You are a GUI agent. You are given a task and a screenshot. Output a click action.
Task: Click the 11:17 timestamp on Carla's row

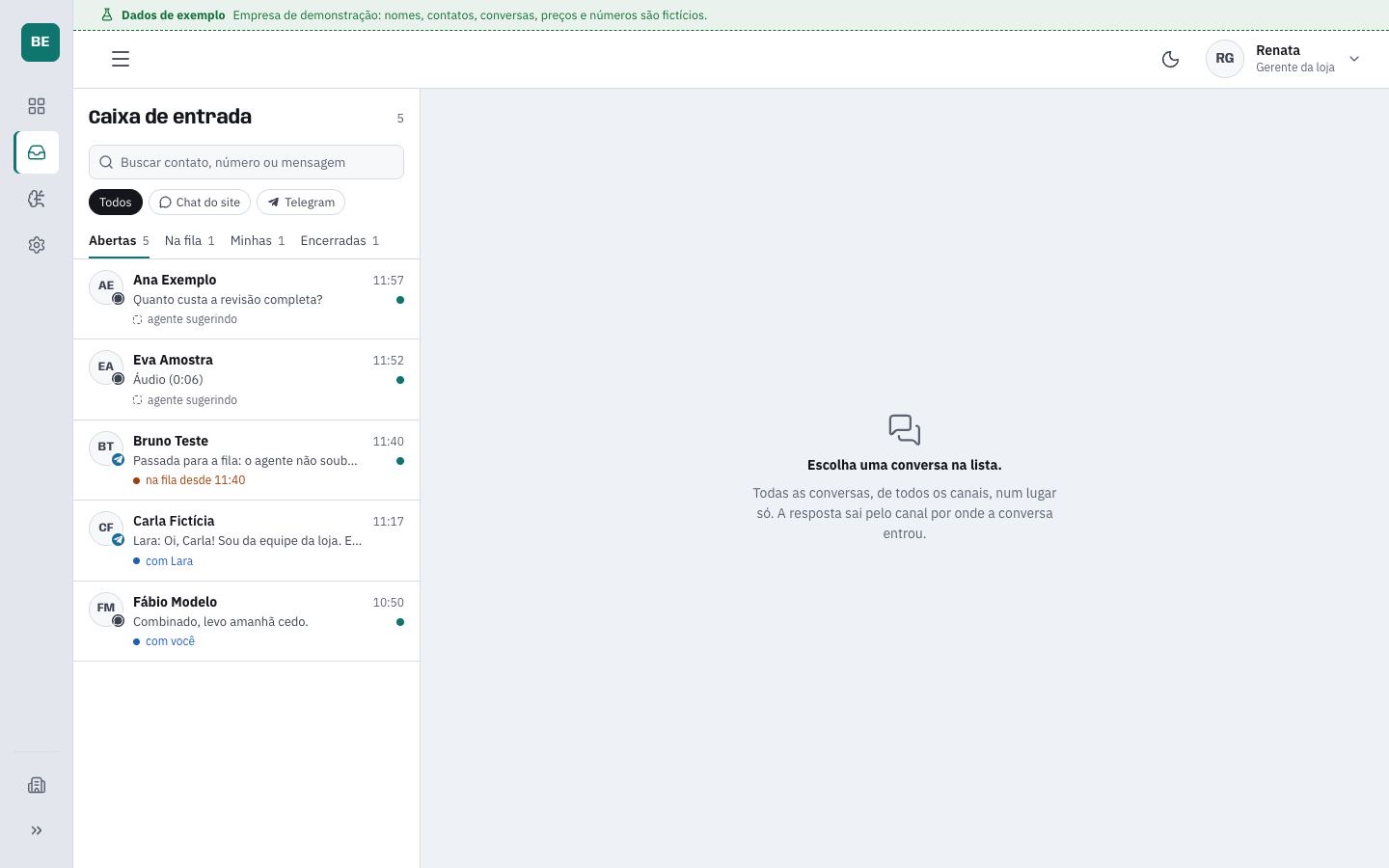click(x=389, y=522)
